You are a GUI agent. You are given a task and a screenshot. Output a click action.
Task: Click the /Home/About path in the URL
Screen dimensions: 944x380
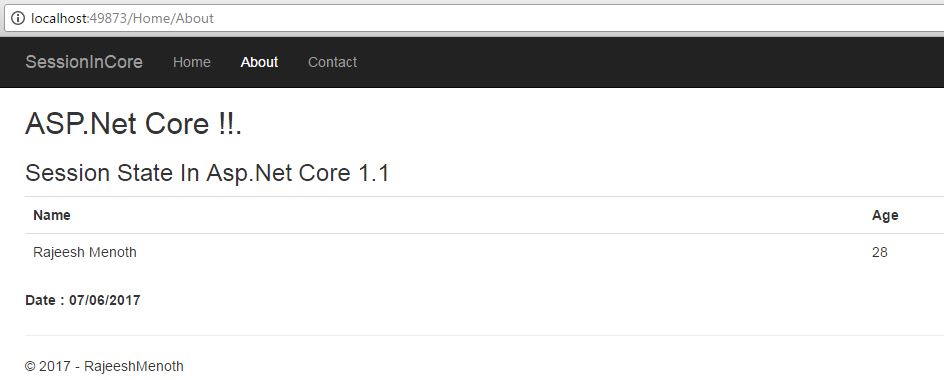point(171,19)
